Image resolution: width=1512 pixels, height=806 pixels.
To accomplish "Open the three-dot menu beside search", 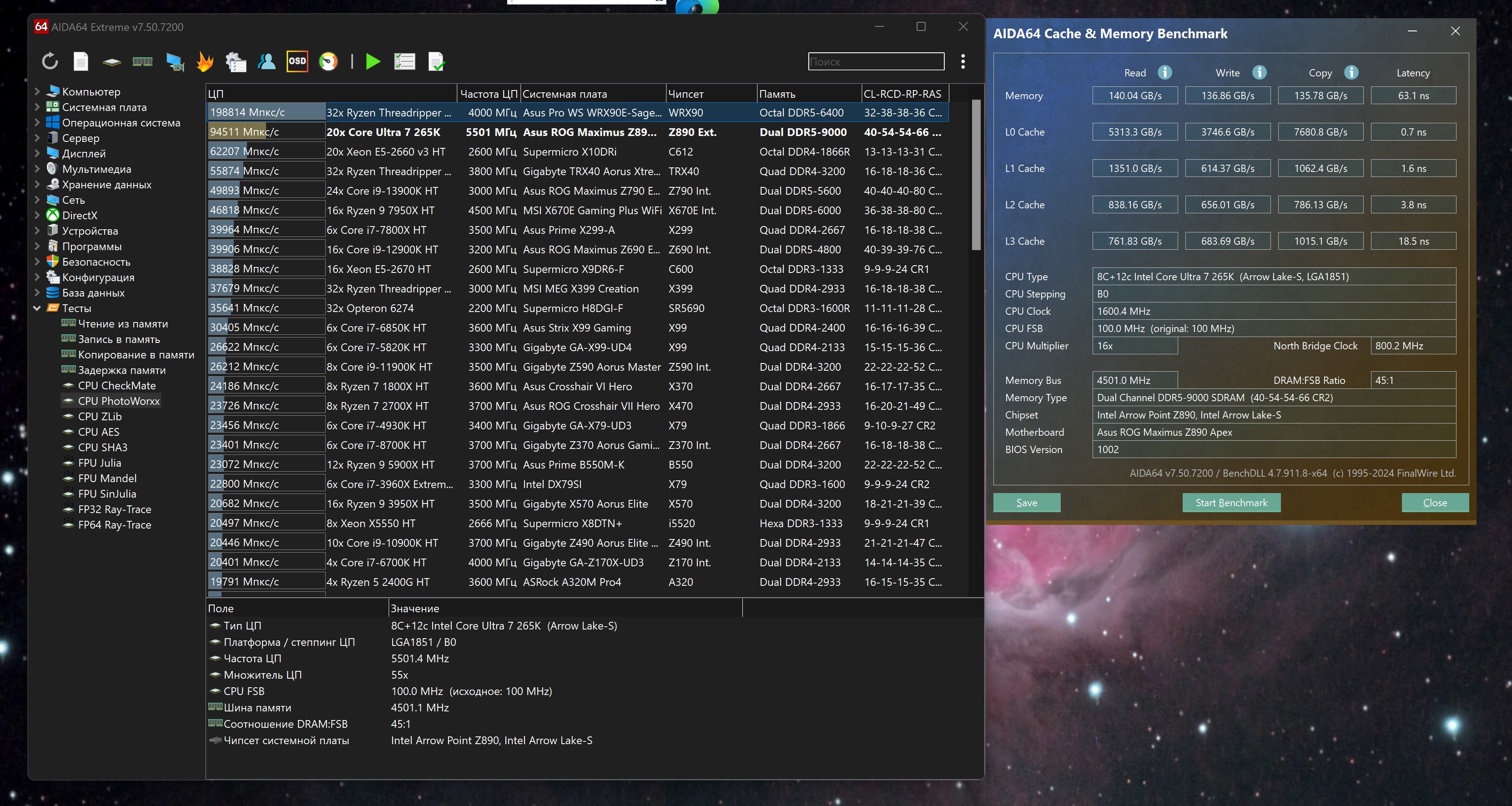I will [963, 62].
